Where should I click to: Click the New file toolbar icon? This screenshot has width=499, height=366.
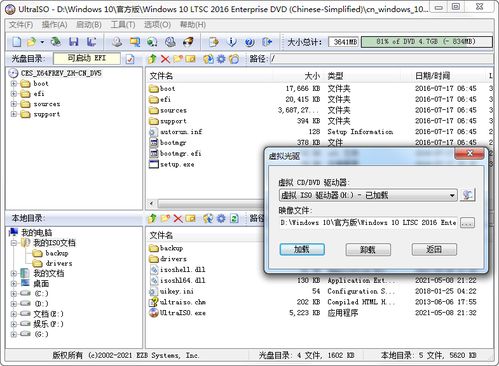(17, 42)
